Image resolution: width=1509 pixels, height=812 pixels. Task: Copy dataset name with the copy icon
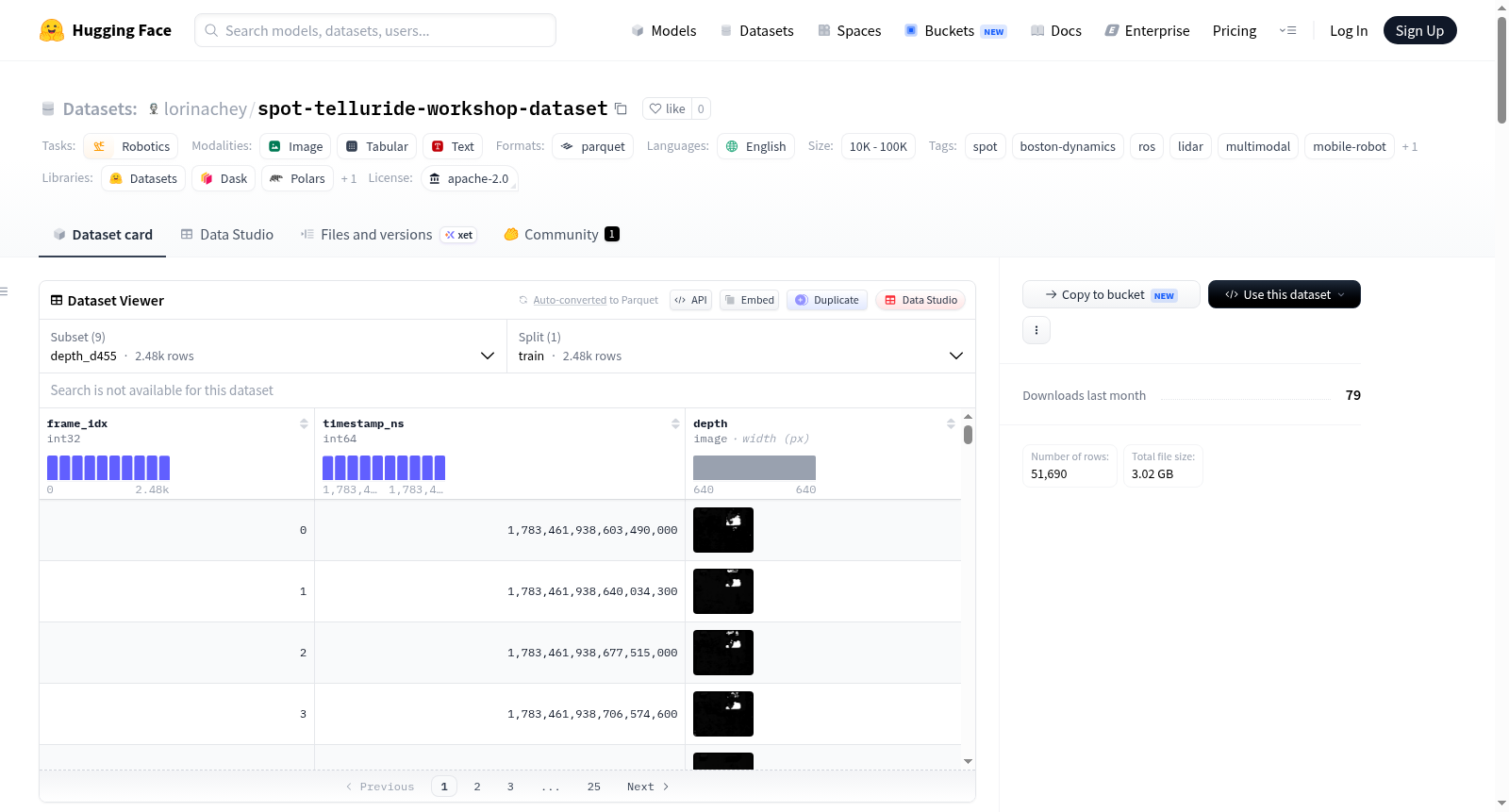pos(621,108)
